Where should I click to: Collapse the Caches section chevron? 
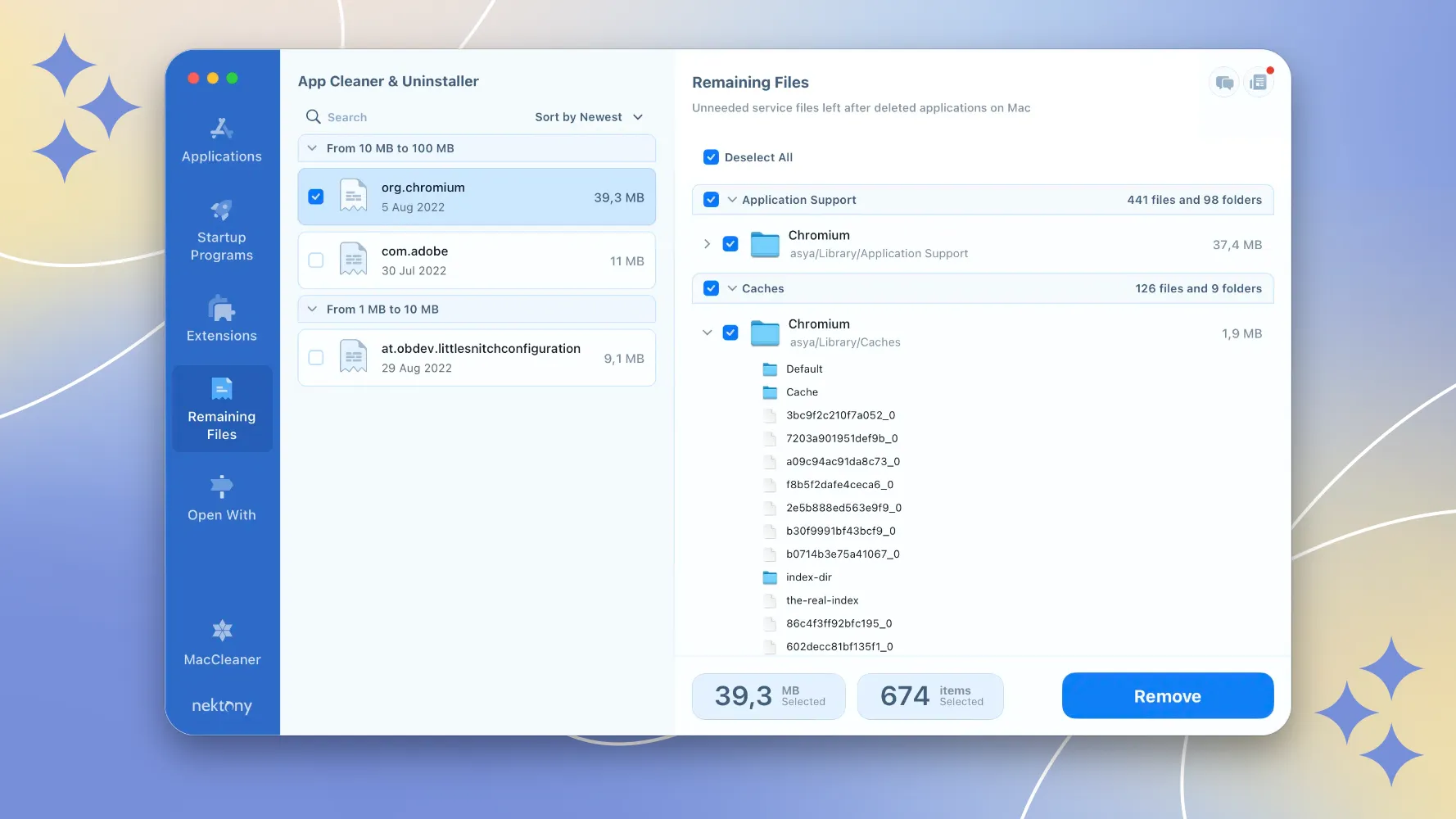(x=732, y=288)
